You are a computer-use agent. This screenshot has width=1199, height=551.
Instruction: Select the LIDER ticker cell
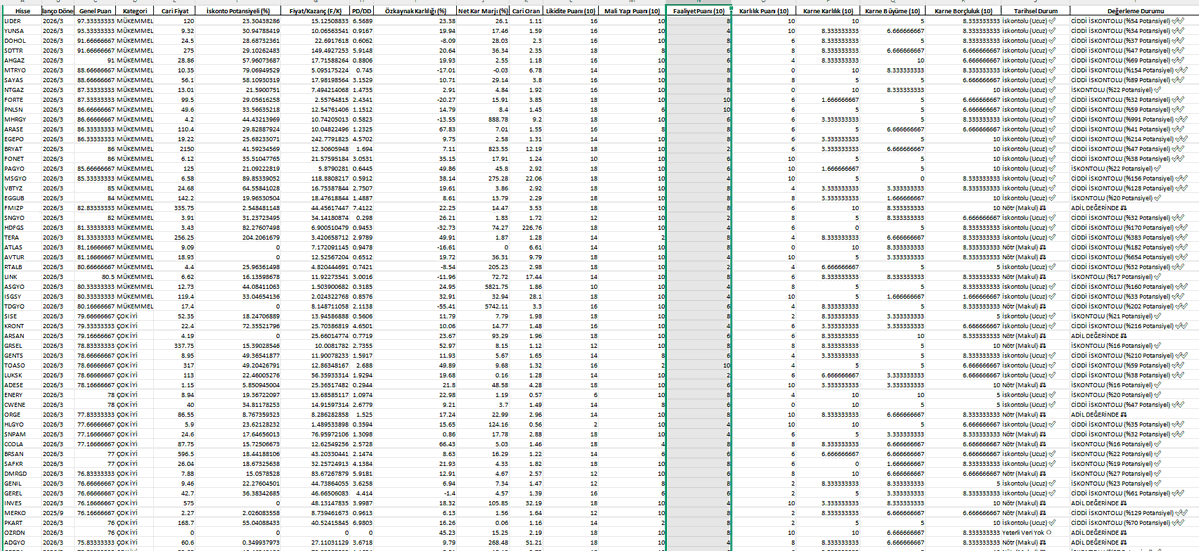21,21
